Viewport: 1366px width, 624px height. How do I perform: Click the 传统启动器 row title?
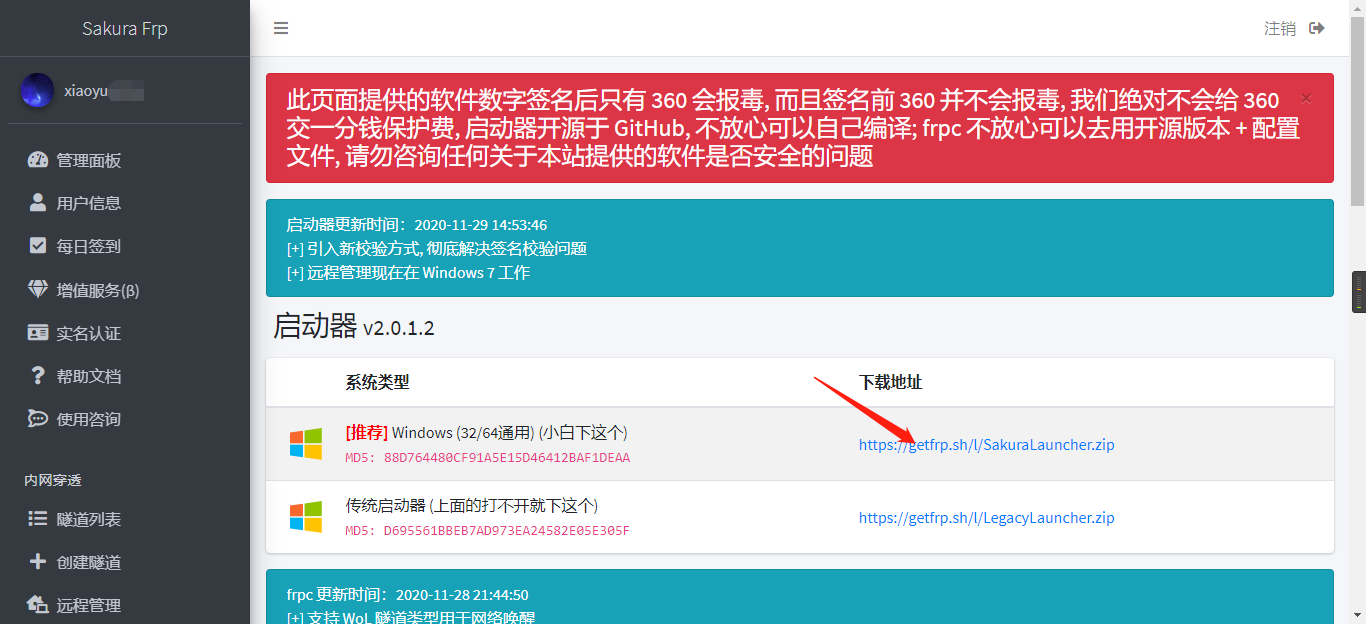coord(472,506)
